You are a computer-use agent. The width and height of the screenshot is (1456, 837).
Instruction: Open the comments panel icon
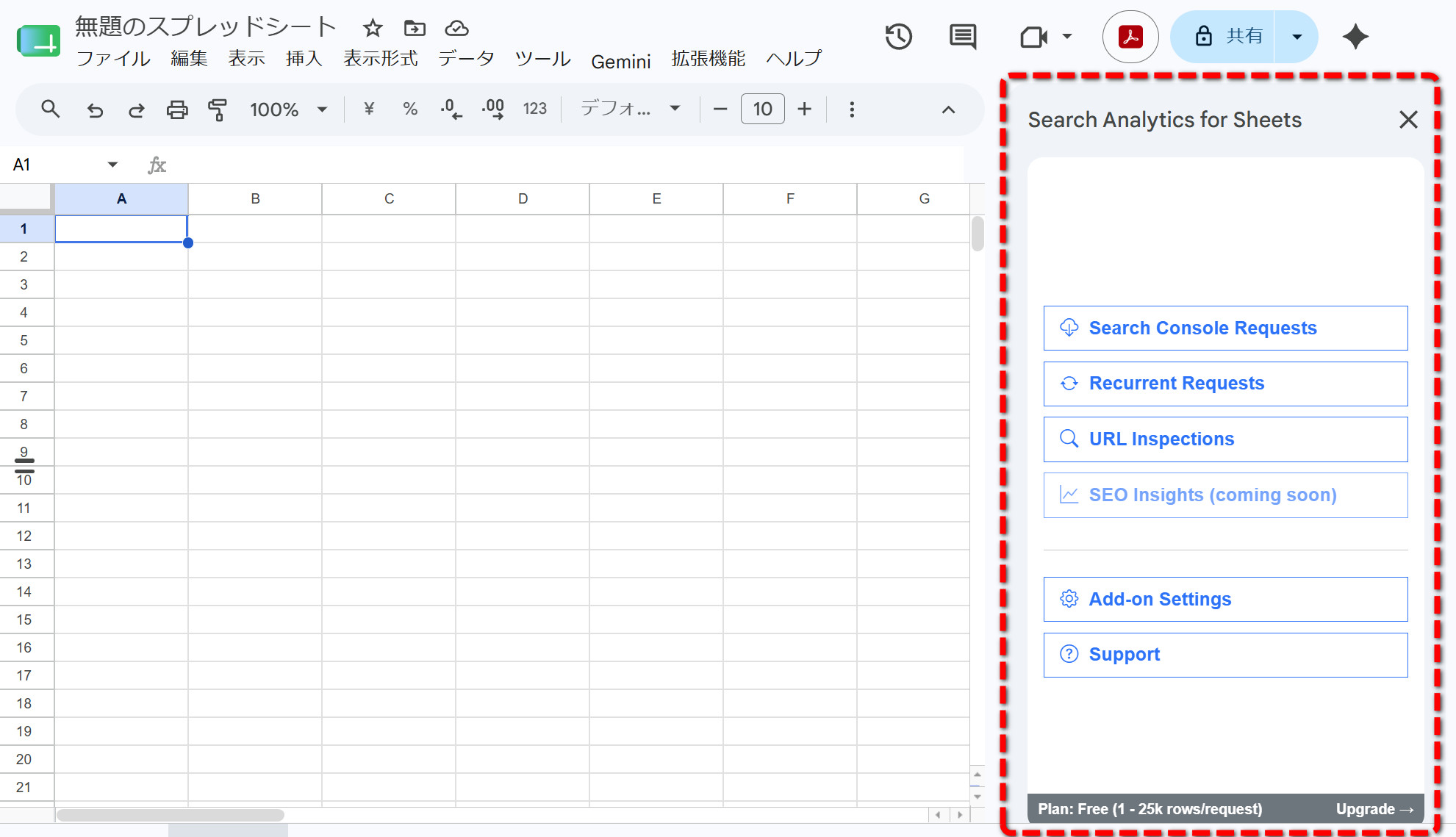click(x=962, y=37)
